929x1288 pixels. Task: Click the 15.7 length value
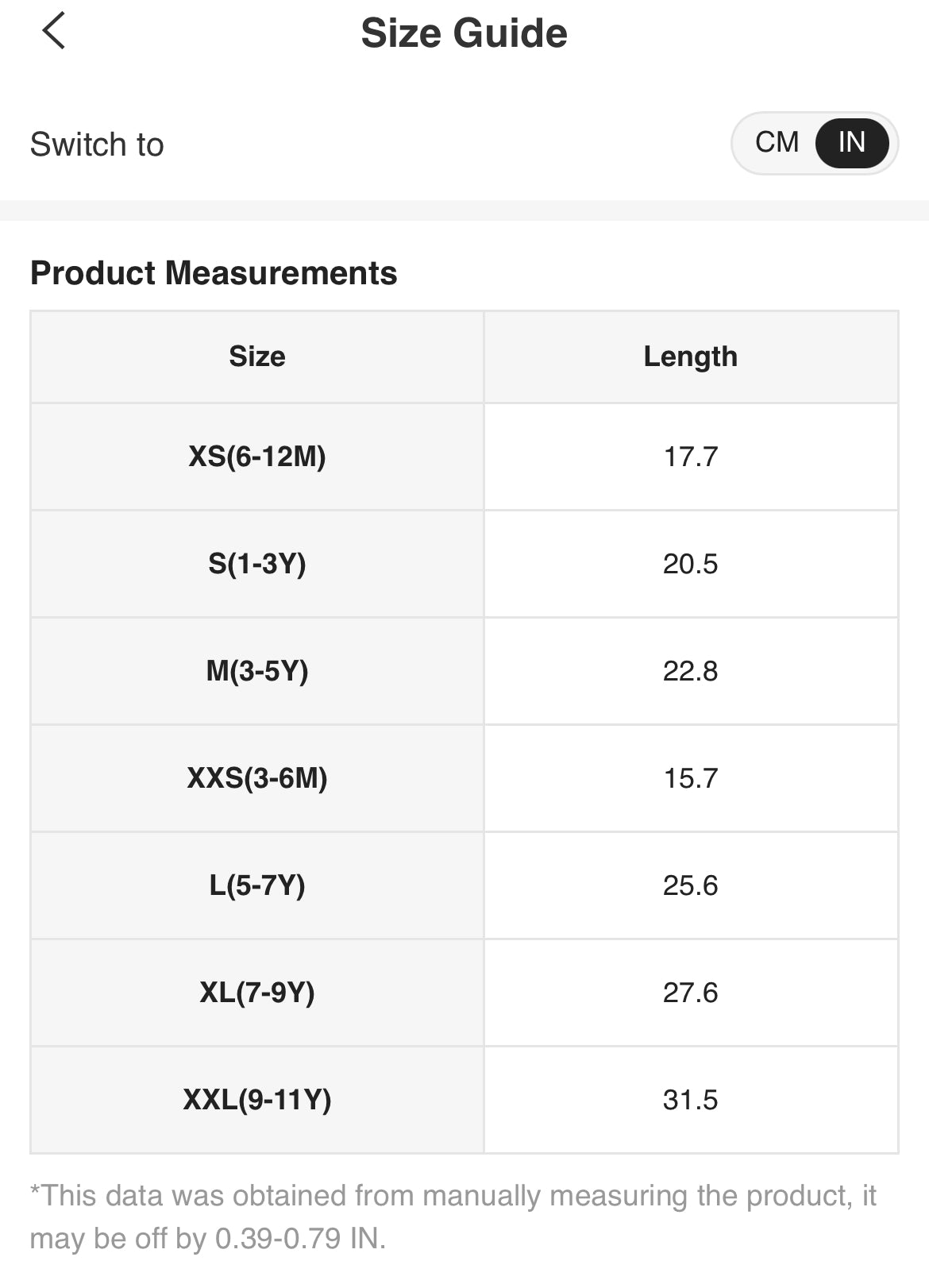[x=690, y=778]
